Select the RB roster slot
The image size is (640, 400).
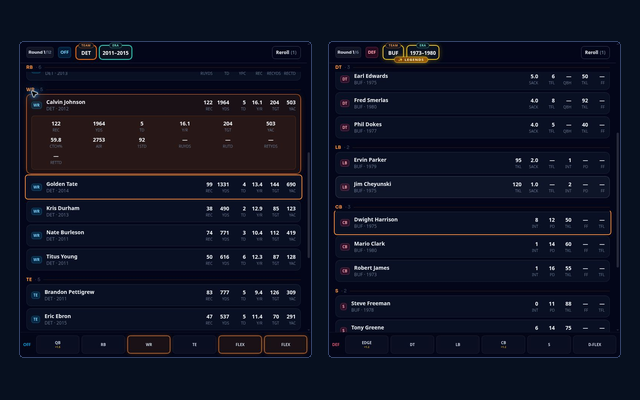(x=103, y=344)
